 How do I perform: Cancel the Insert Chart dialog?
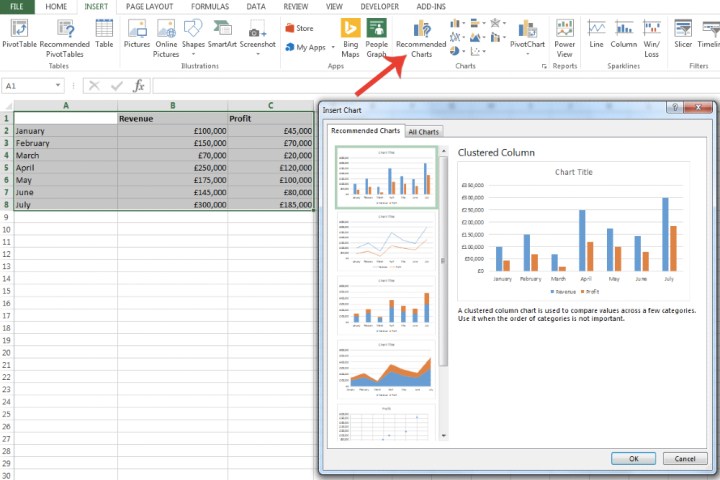pyautogui.click(x=684, y=458)
